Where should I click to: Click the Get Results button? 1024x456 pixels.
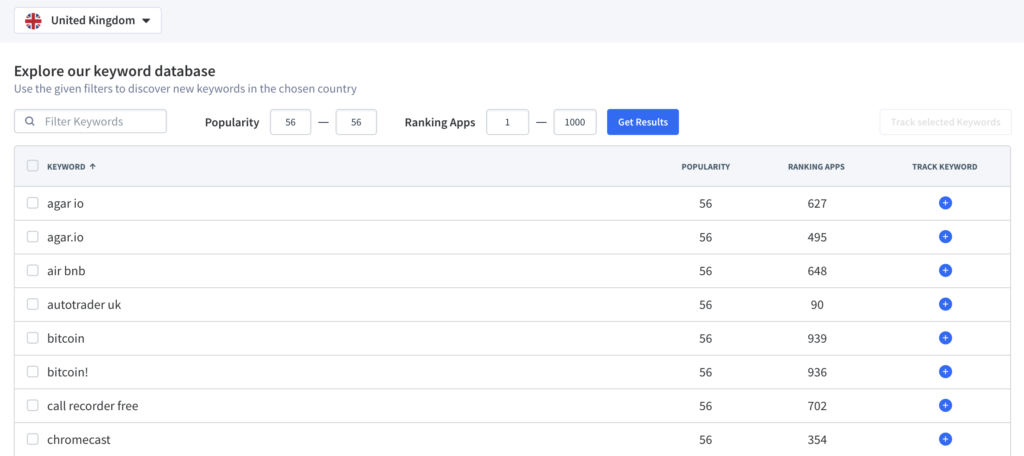pyautogui.click(x=643, y=122)
